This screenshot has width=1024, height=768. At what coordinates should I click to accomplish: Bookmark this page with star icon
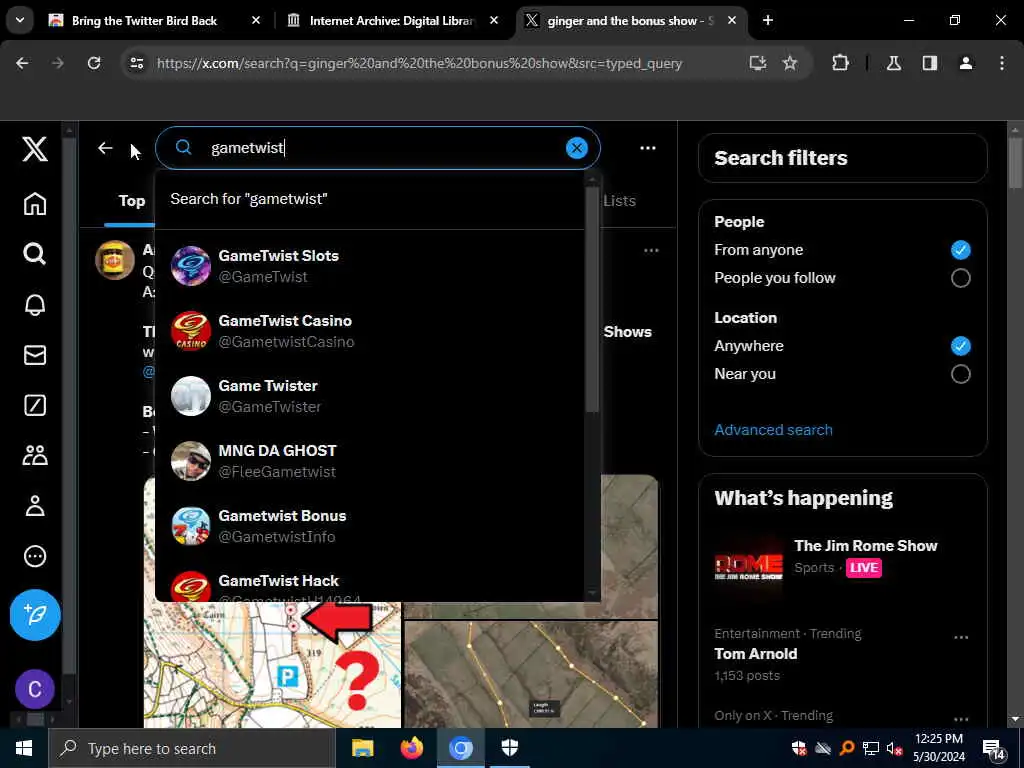coord(790,63)
